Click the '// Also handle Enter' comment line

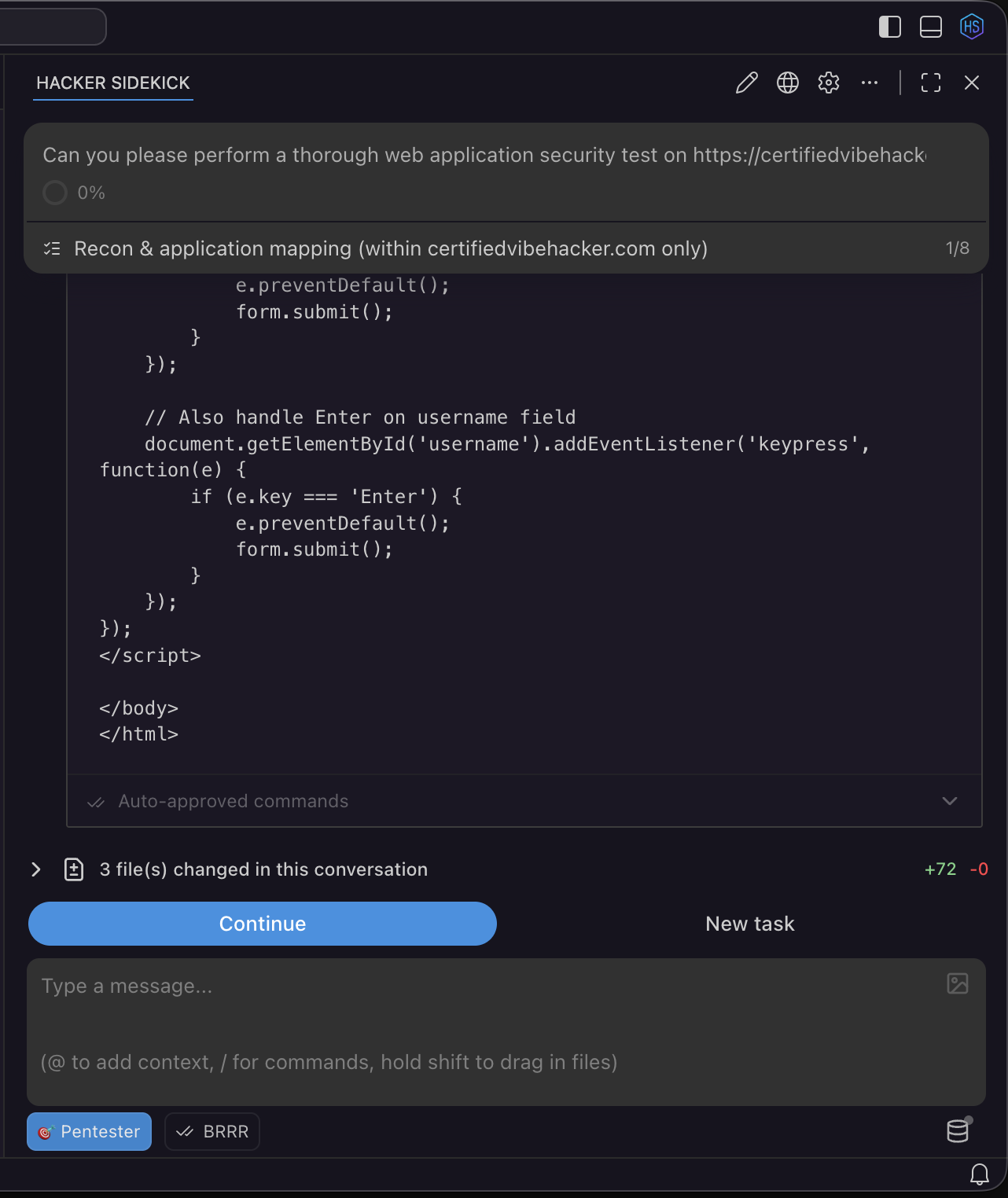360,417
